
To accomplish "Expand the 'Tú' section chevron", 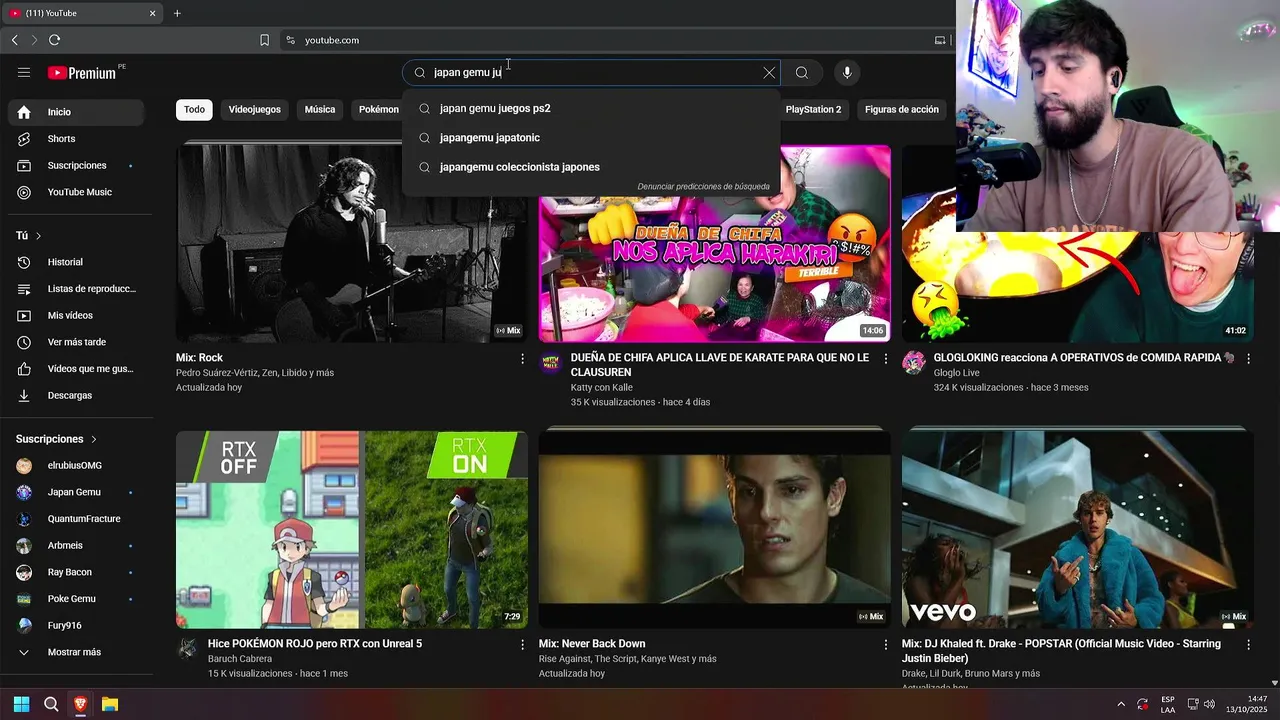I will click(38, 236).
